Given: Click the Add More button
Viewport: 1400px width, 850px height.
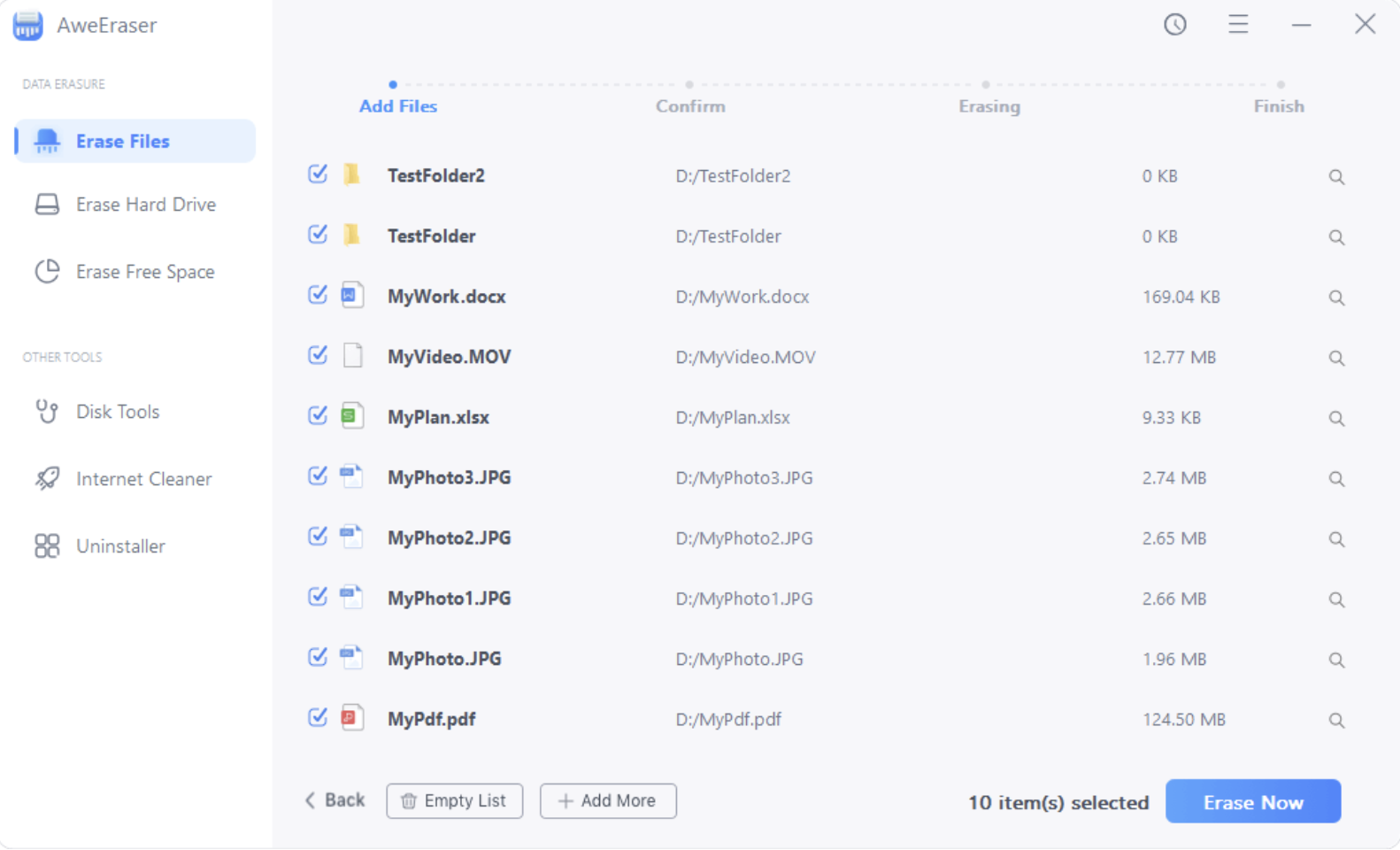Looking at the screenshot, I should pos(608,800).
